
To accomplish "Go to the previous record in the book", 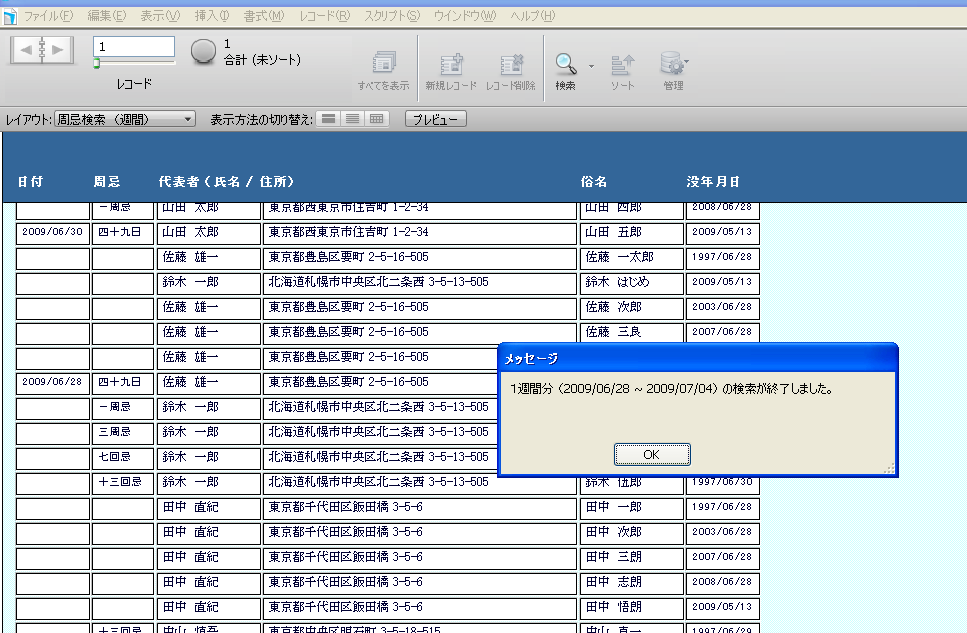I will (25, 49).
